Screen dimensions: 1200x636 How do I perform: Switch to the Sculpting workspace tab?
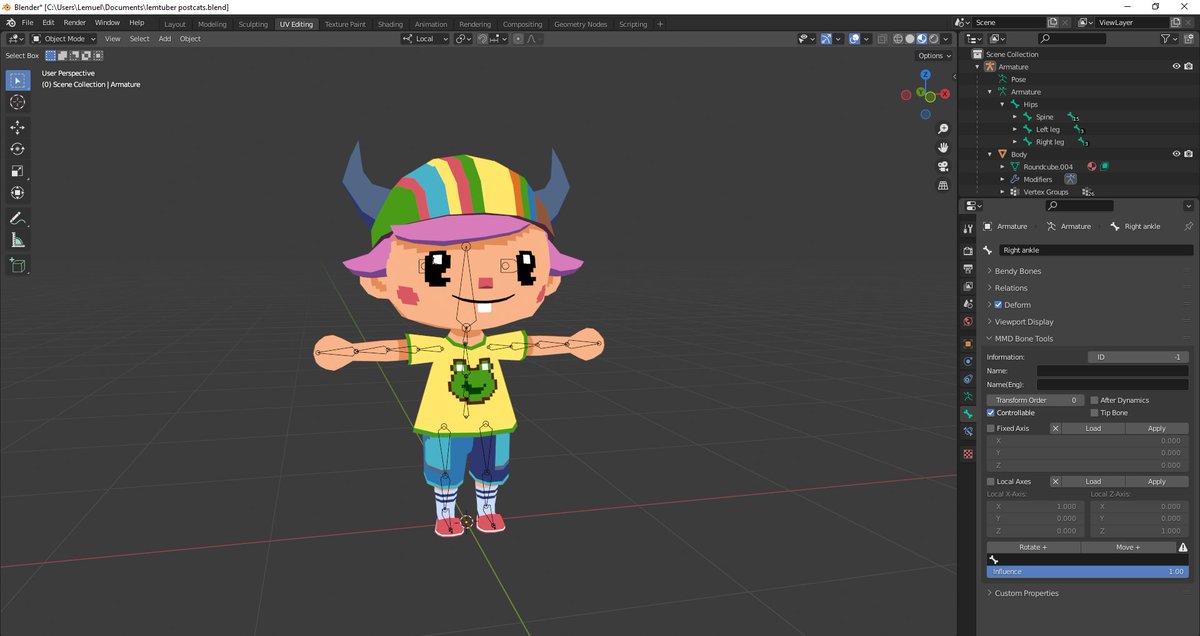[253, 24]
